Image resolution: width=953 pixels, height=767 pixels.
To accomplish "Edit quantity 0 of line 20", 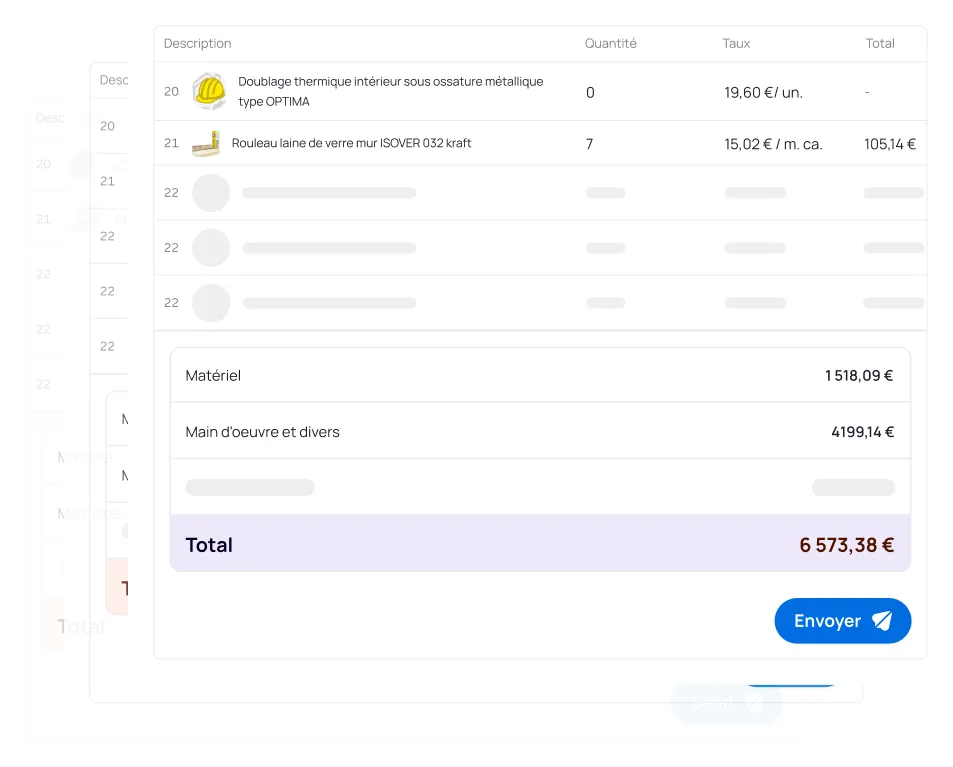I will (x=590, y=92).
